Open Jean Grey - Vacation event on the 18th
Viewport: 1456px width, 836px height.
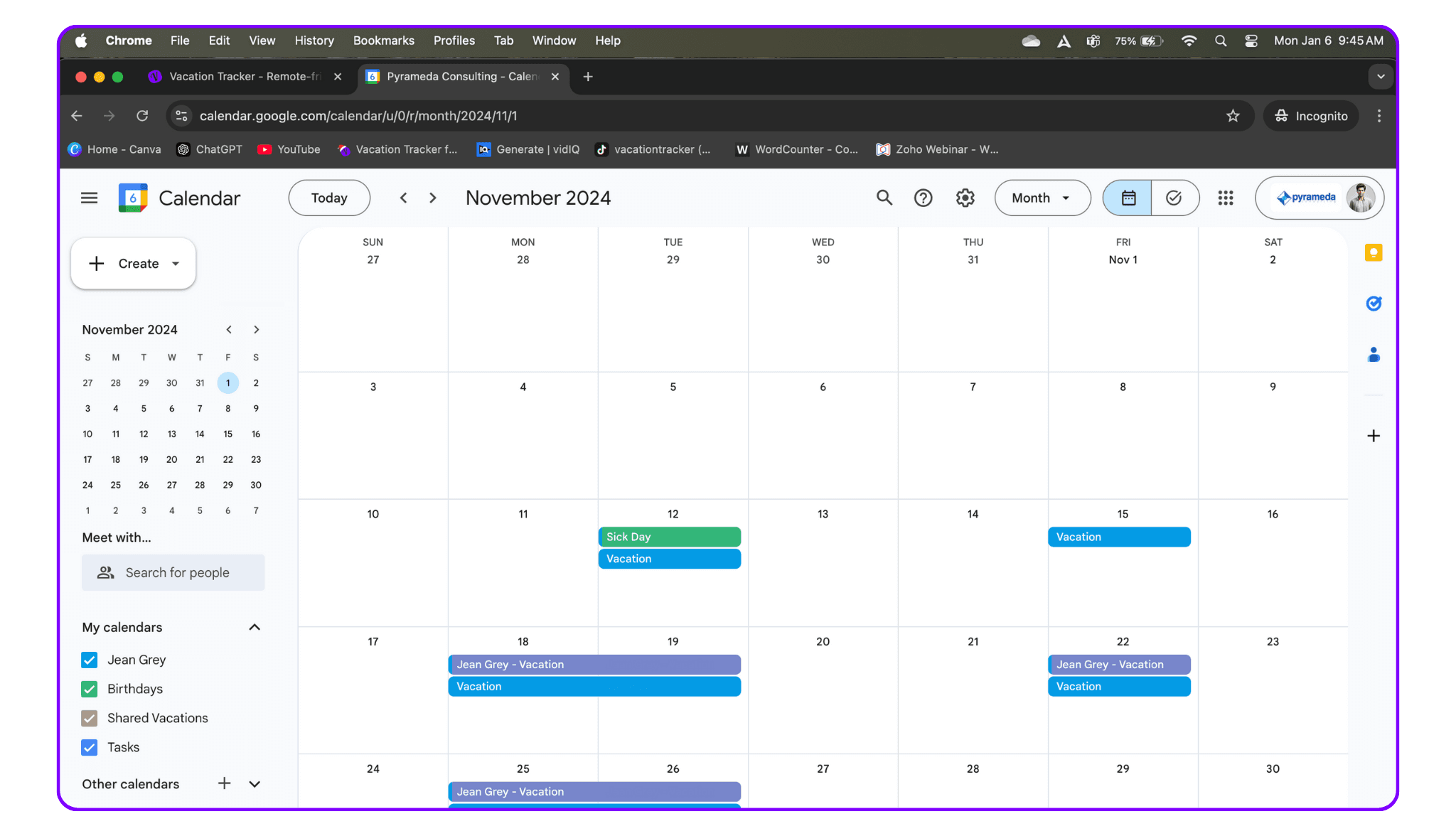594,664
